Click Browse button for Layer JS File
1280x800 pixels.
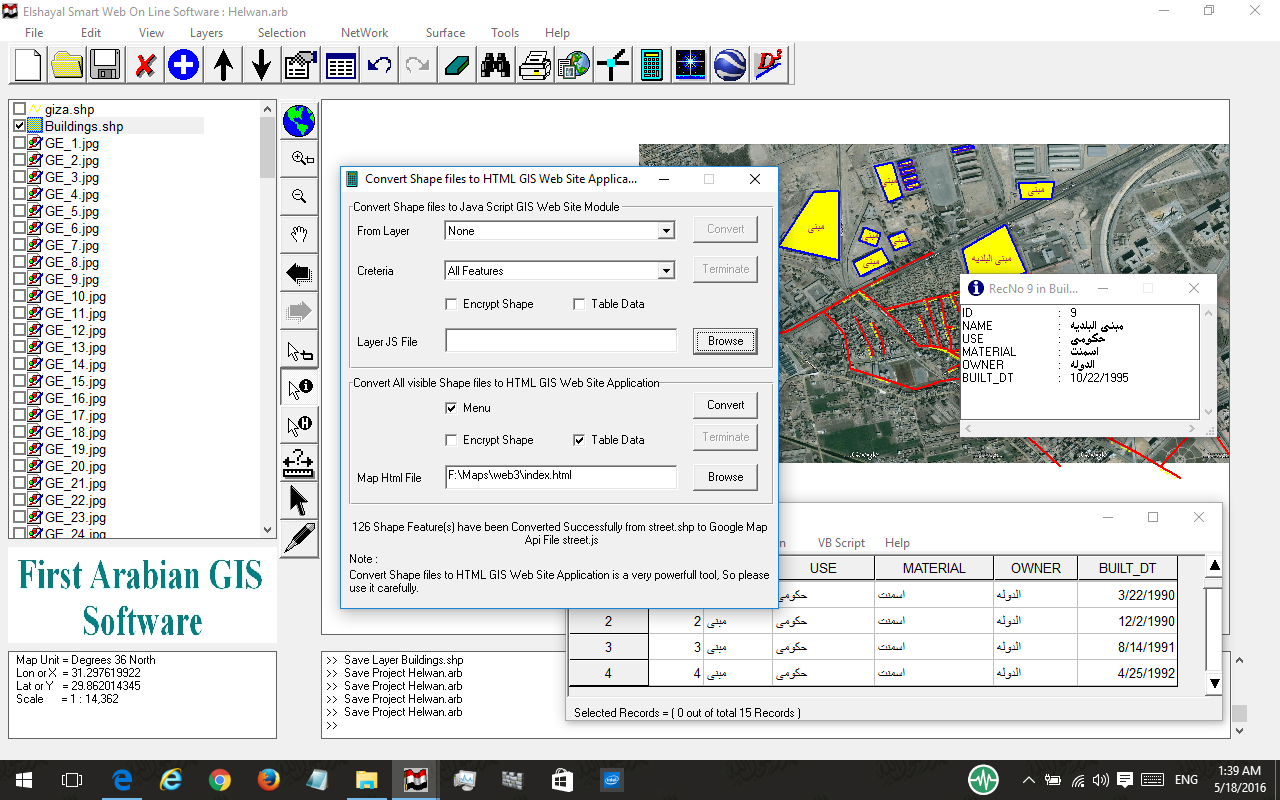[x=725, y=341]
